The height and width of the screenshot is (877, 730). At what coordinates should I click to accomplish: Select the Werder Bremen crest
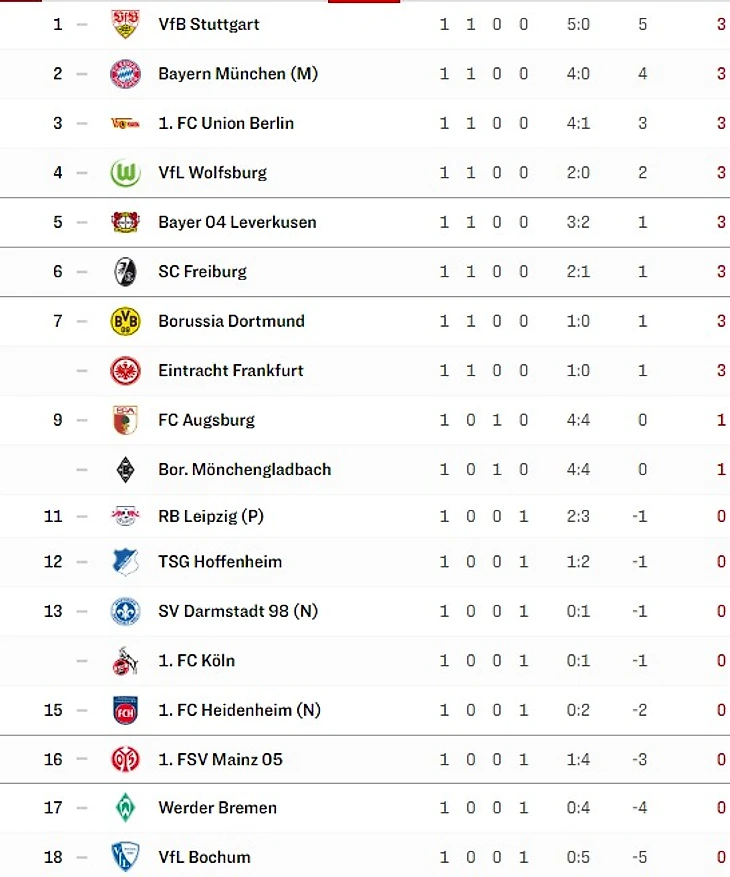[x=125, y=808]
